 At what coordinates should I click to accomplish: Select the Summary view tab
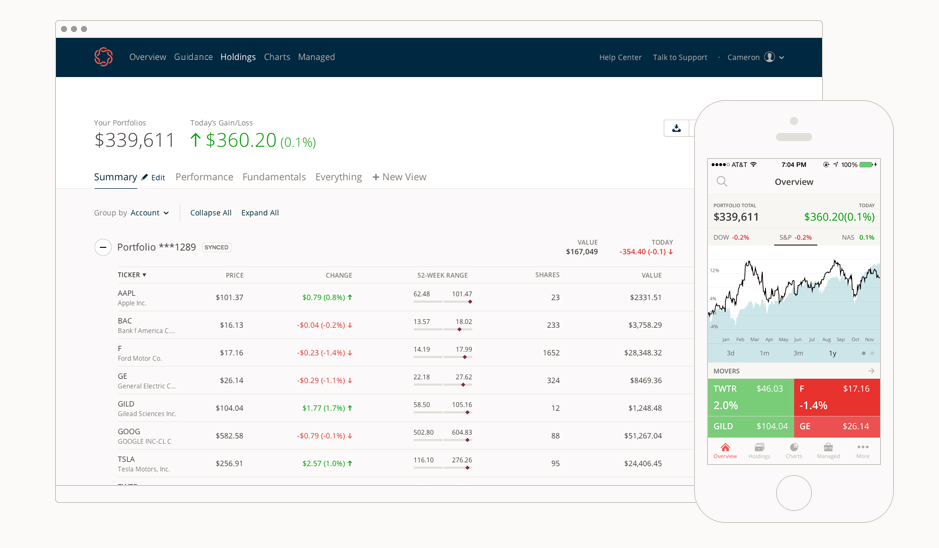tap(115, 177)
